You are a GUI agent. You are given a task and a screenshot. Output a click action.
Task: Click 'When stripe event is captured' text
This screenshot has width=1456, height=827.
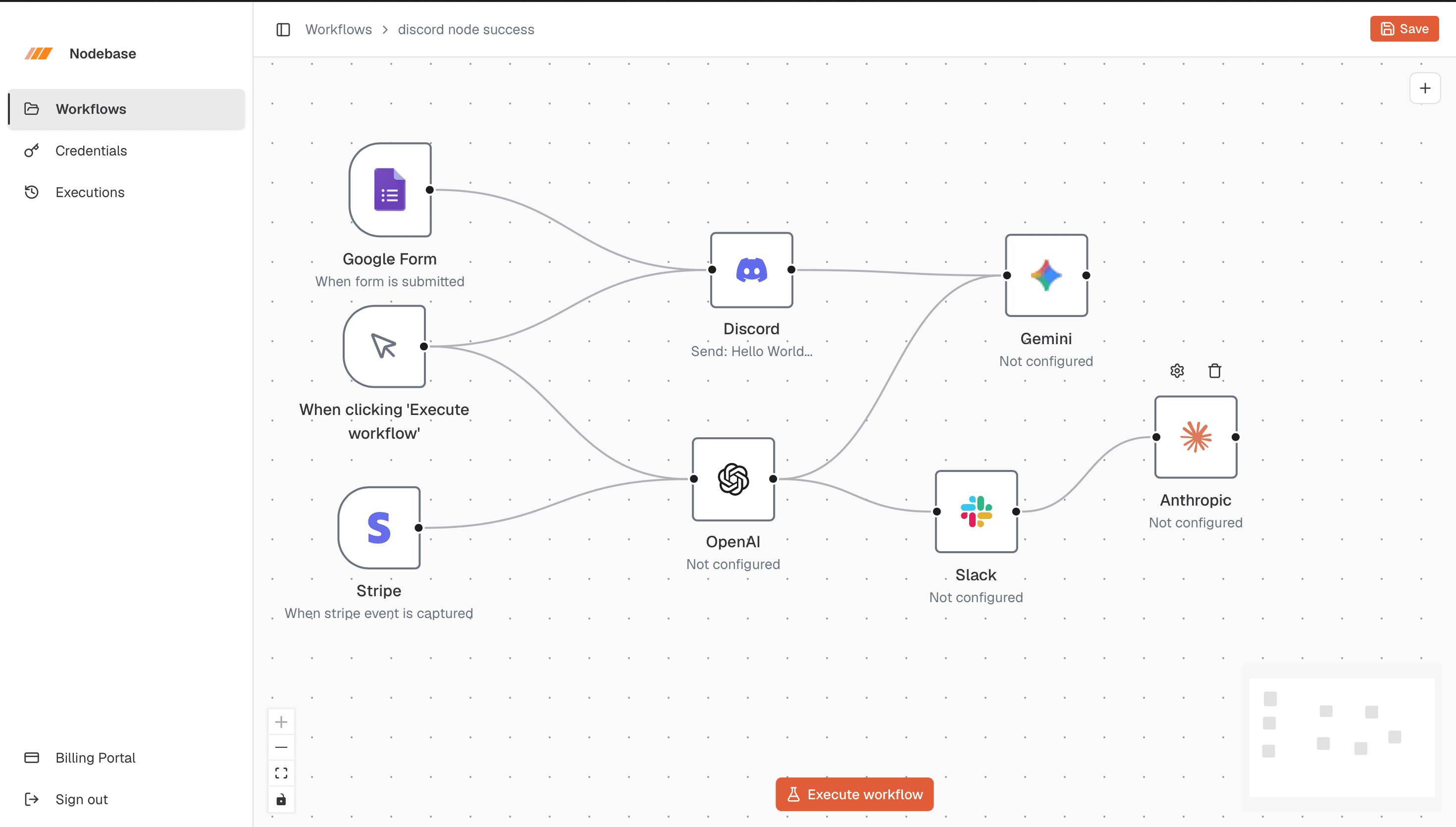pos(379,613)
